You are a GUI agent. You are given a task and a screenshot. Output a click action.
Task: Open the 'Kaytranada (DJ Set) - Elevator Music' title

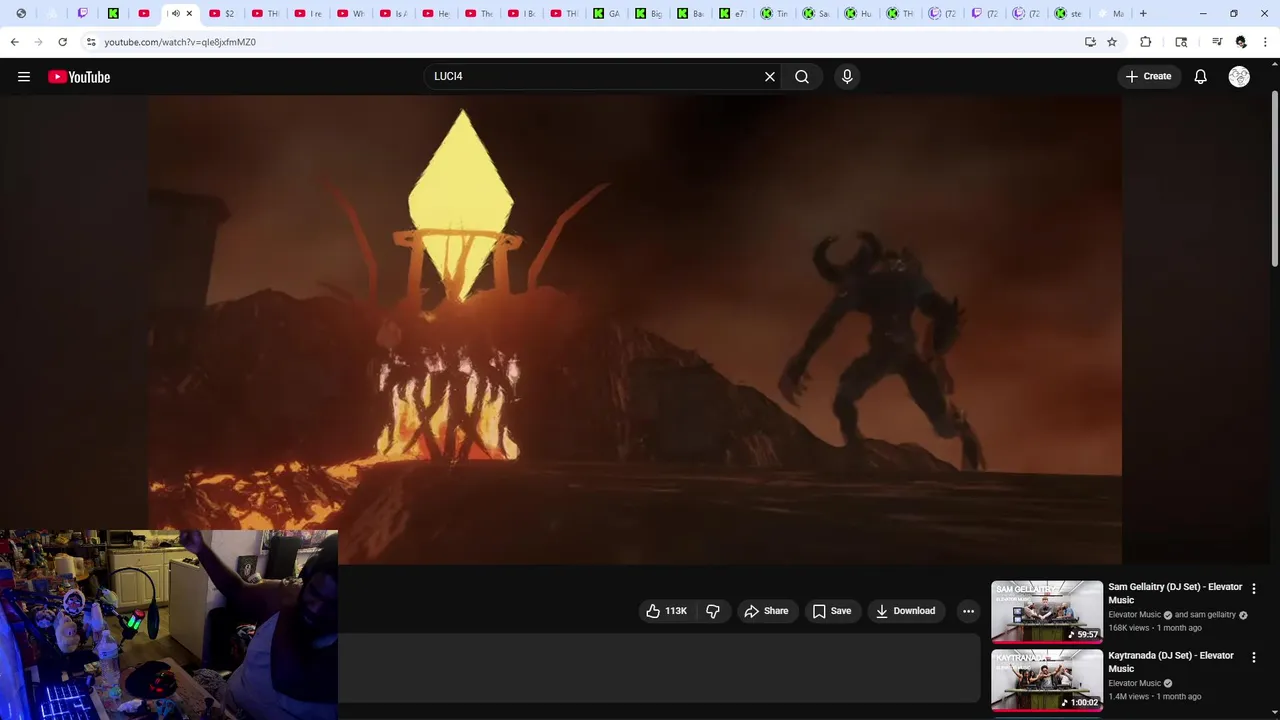(x=1171, y=662)
